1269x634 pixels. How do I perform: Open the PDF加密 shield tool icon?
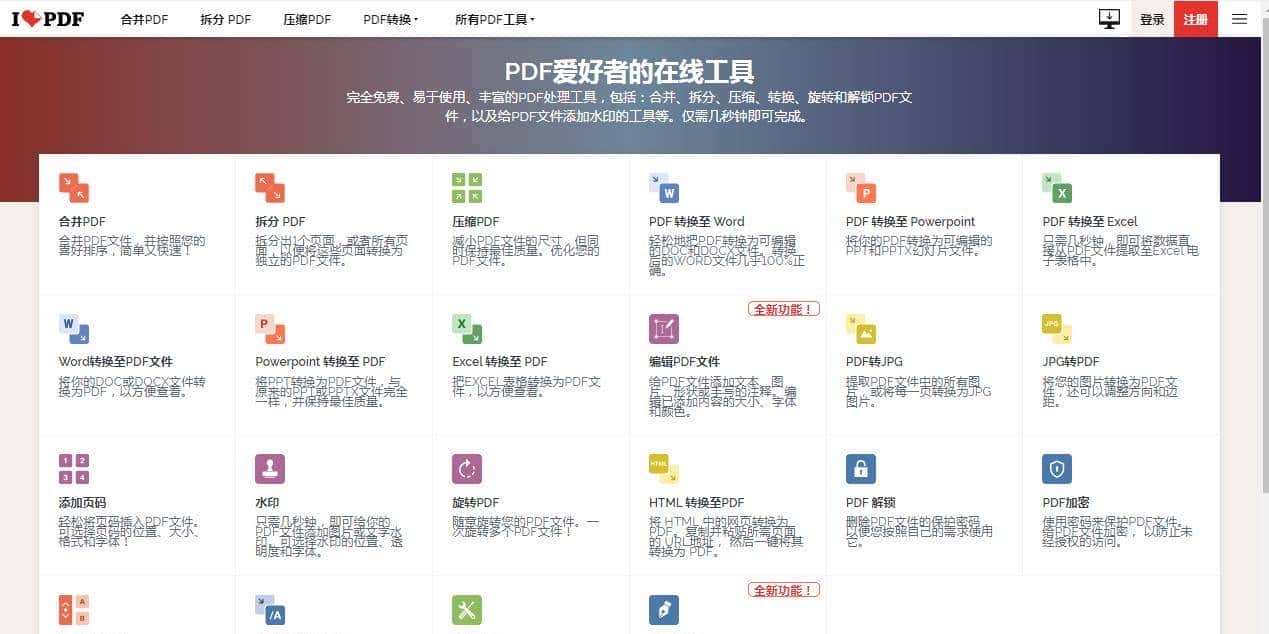[x=1058, y=467]
